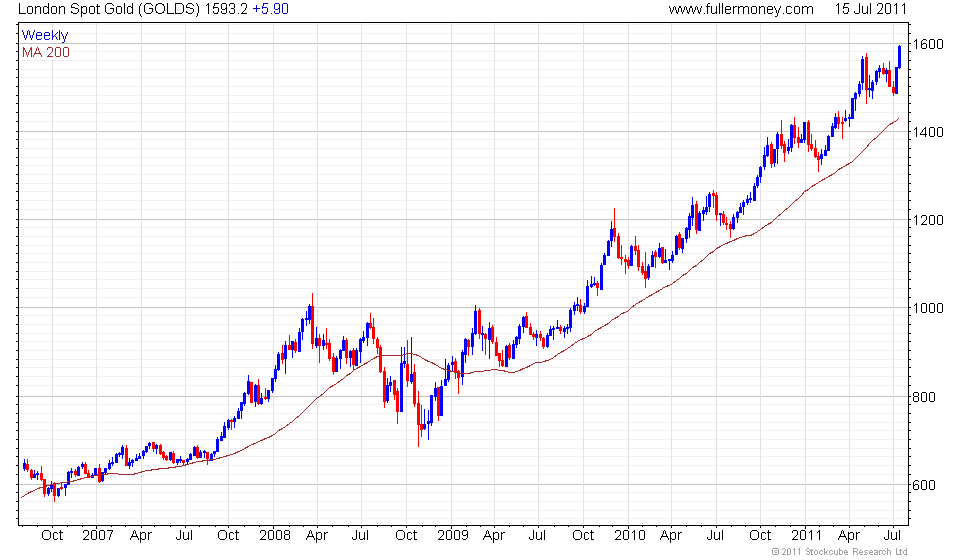The height and width of the screenshot is (560, 960).
Task: Click the first 'Oct' label before 2007
Action: (x=52, y=536)
